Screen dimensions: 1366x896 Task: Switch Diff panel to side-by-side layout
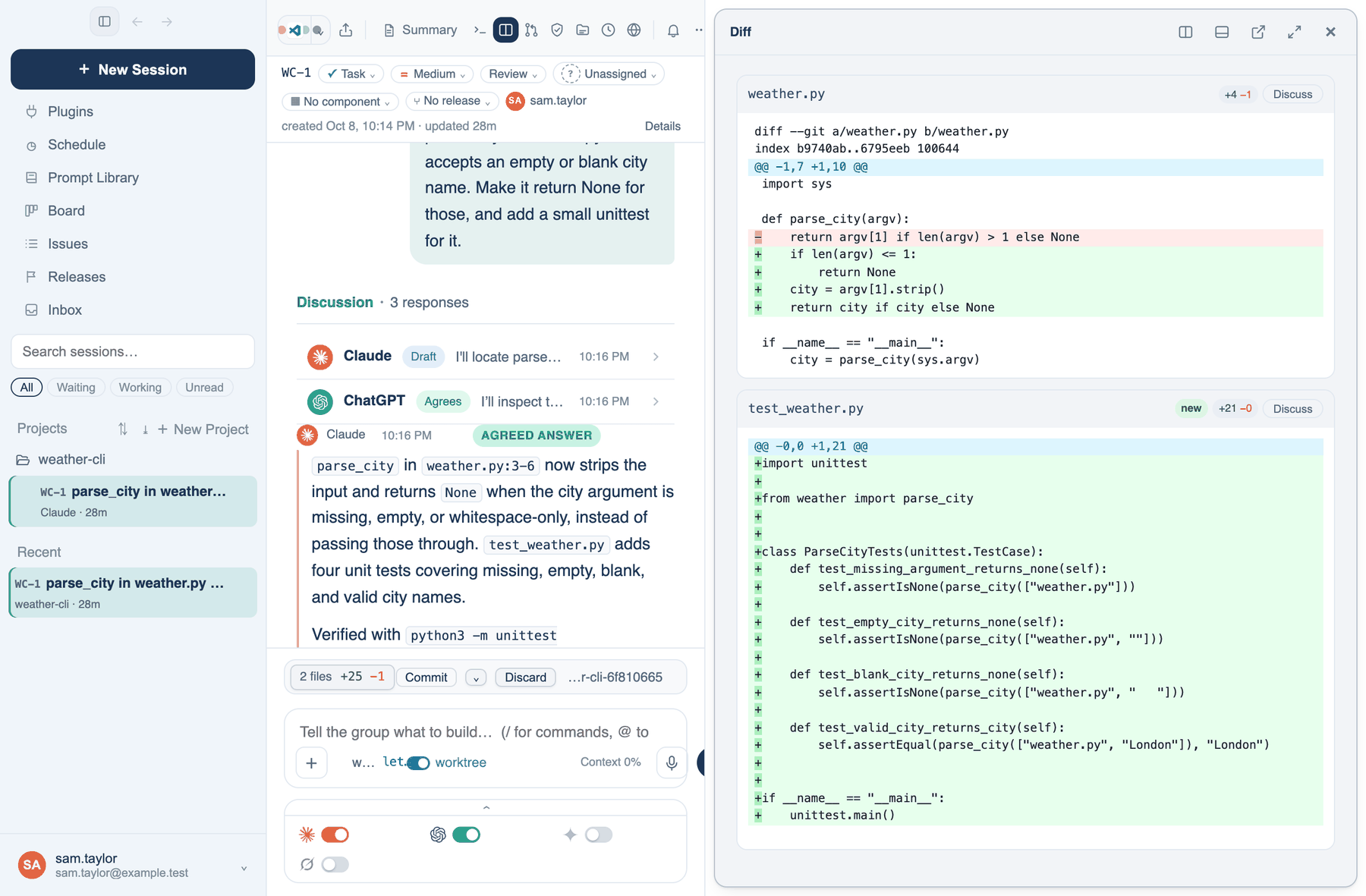(x=1185, y=32)
